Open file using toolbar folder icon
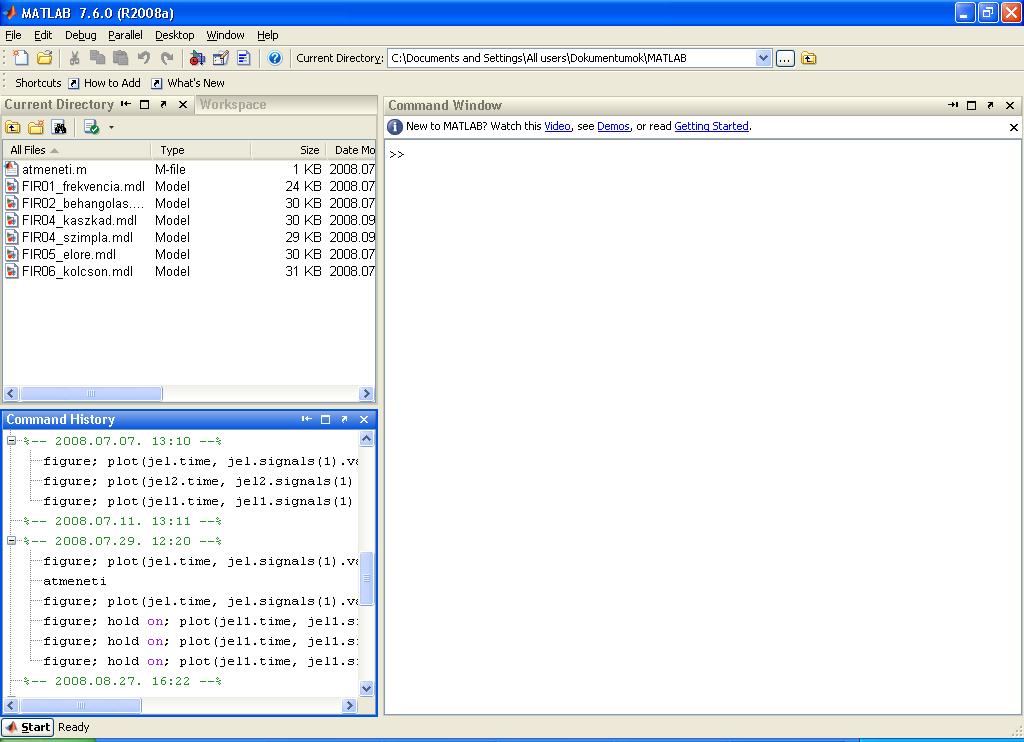This screenshot has height=742, width=1024. click(x=44, y=58)
